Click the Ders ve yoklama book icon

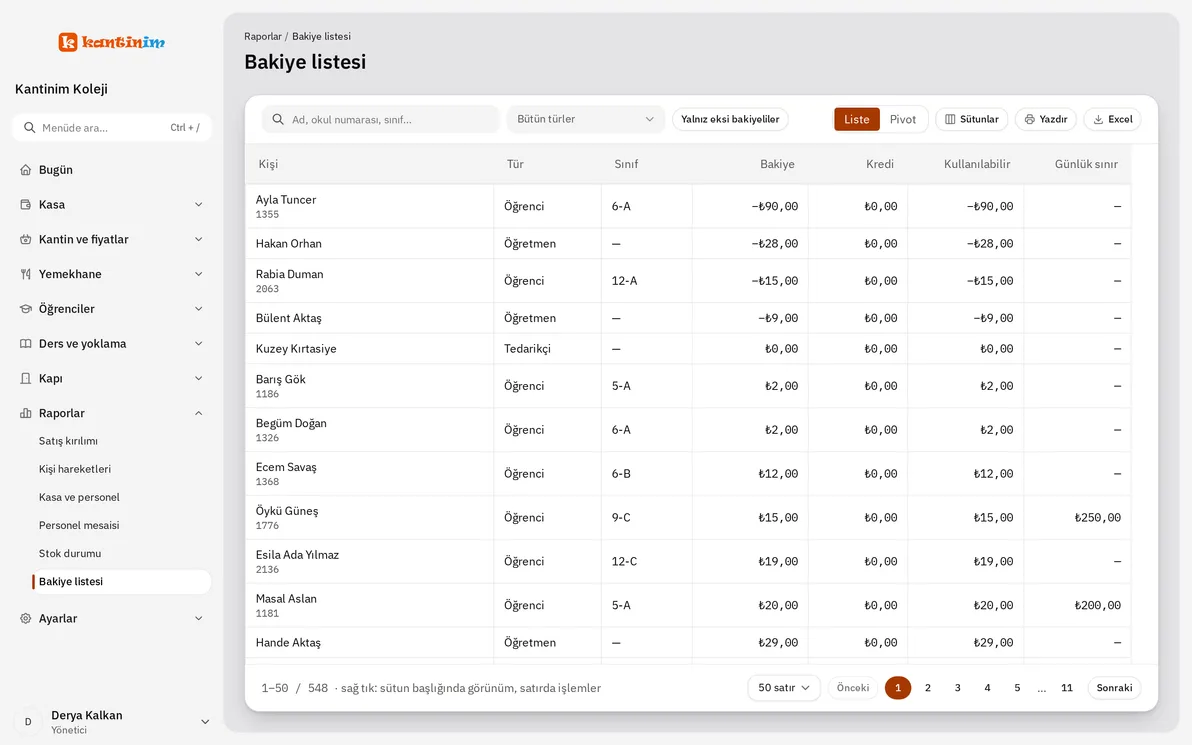[26, 344]
